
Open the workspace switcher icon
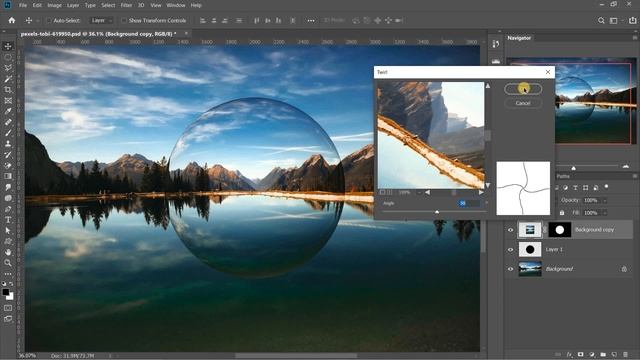pyautogui.click(x=613, y=20)
